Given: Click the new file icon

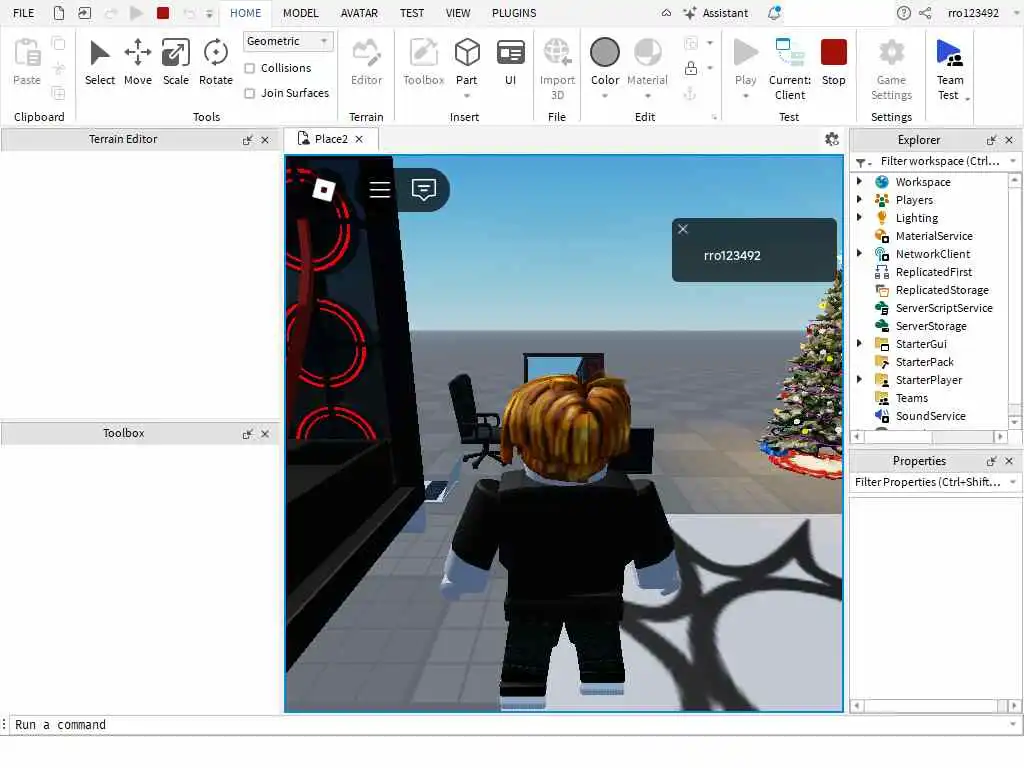Looking at the screenshot, I should (59, 13).
